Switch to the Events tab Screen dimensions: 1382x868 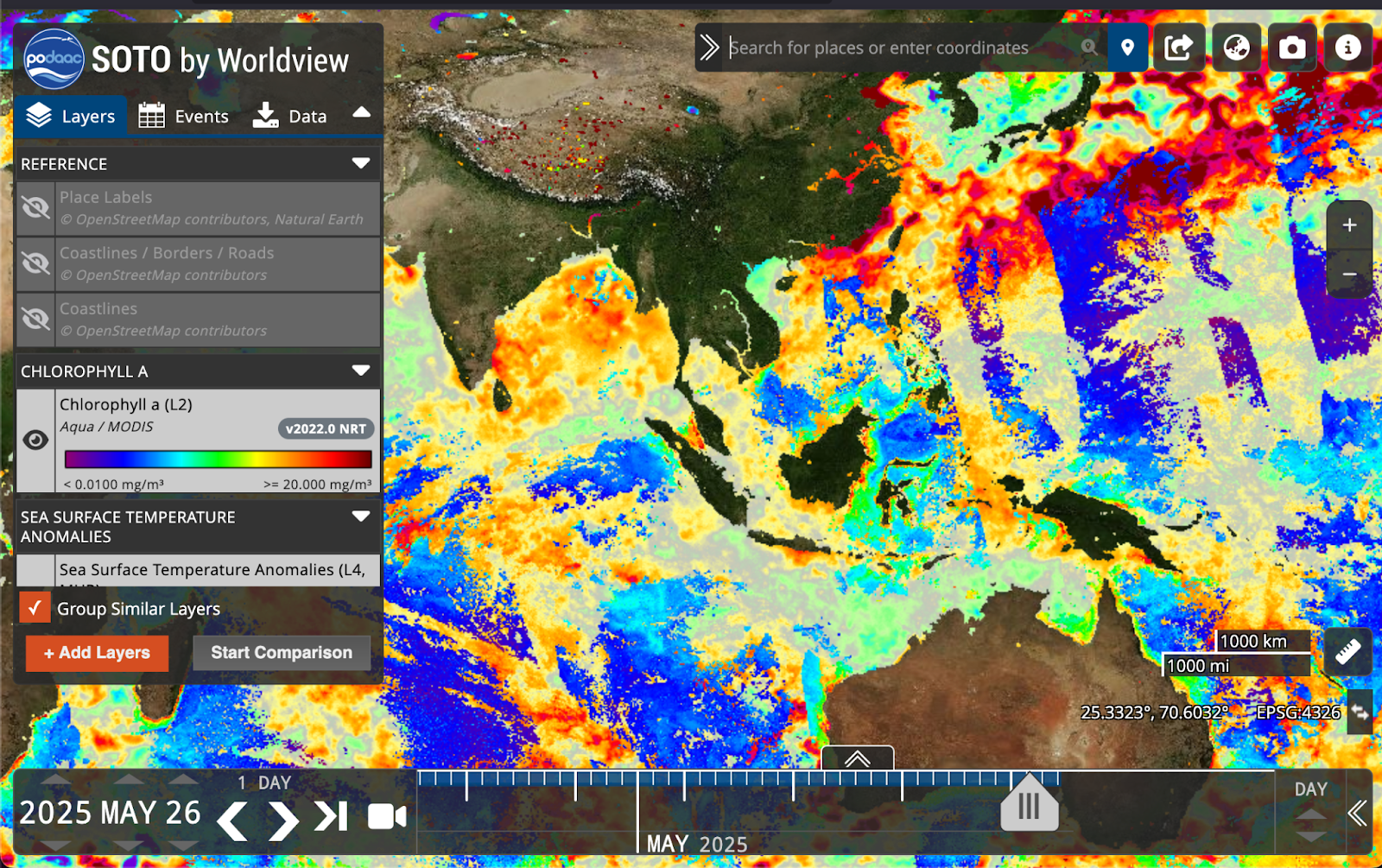coord(184,116)
